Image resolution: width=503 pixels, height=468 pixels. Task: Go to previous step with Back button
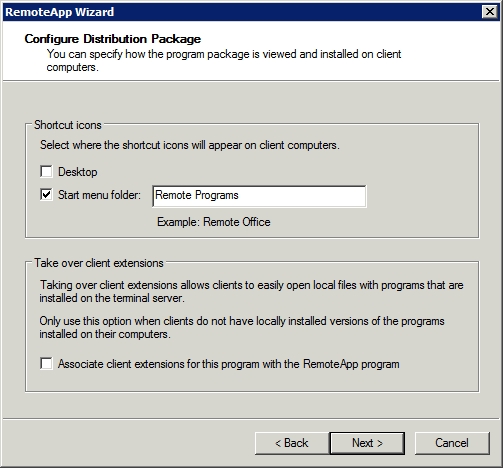tap(292, 443)
